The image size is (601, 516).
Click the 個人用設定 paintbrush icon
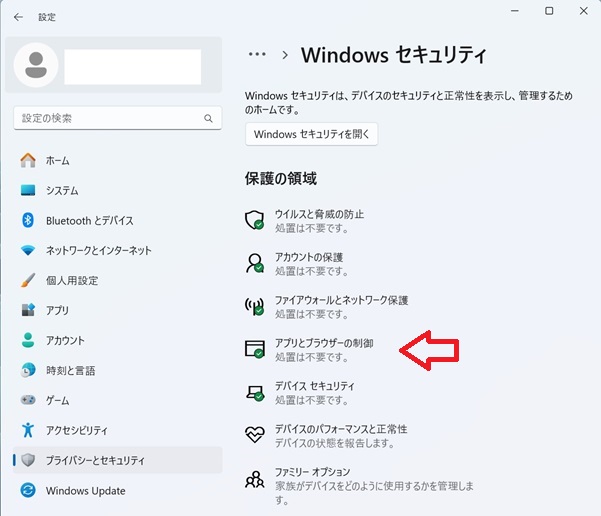[28, 280]
